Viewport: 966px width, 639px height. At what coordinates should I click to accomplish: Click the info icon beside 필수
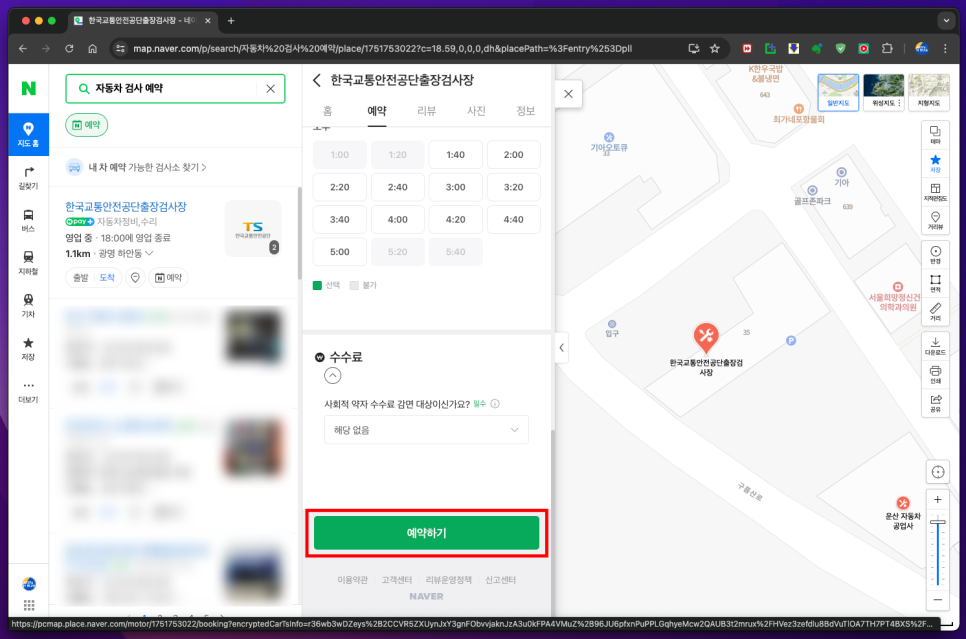pos(495,404)
